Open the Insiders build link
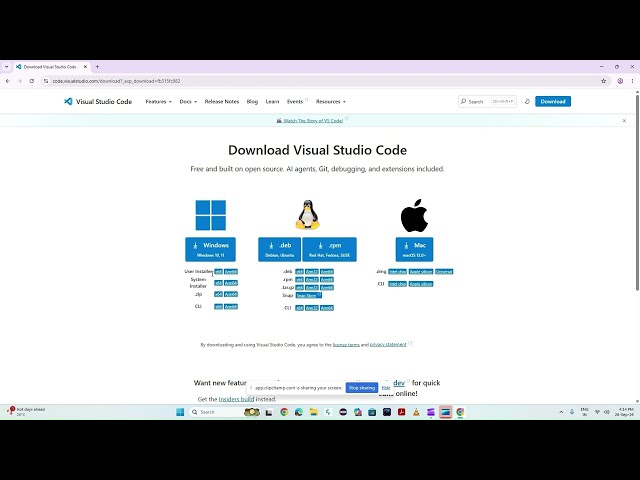The image size is (640, 480). tap(236, 399)
